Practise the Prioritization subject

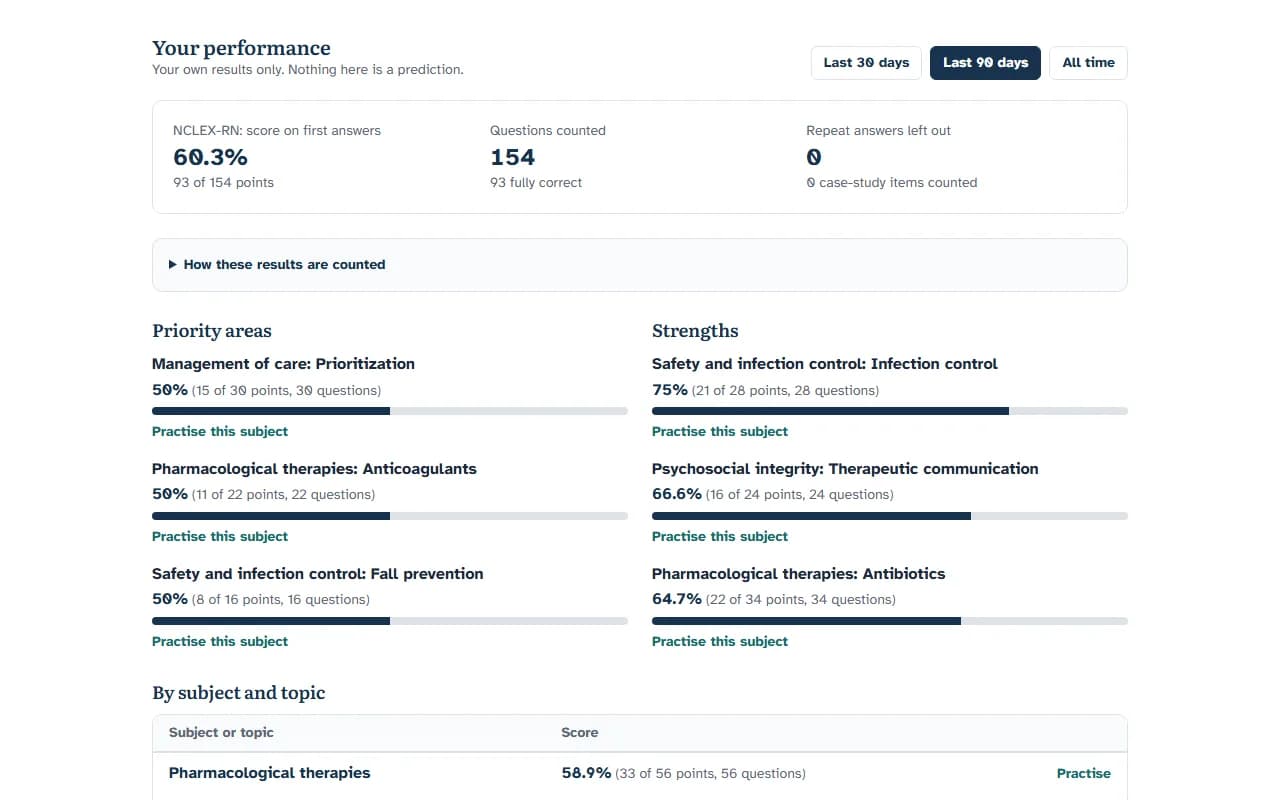point(220,432)
